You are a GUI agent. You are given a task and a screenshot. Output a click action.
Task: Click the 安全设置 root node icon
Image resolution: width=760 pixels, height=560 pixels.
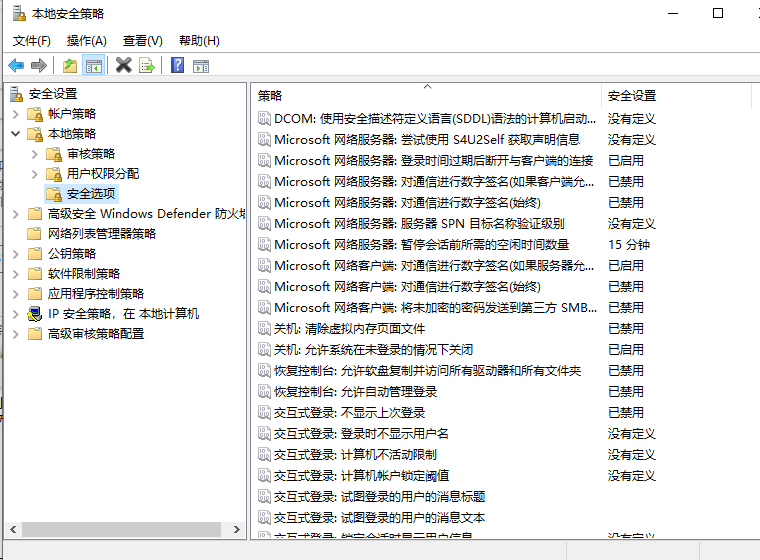pyautogui.click(x=16, y=94)
